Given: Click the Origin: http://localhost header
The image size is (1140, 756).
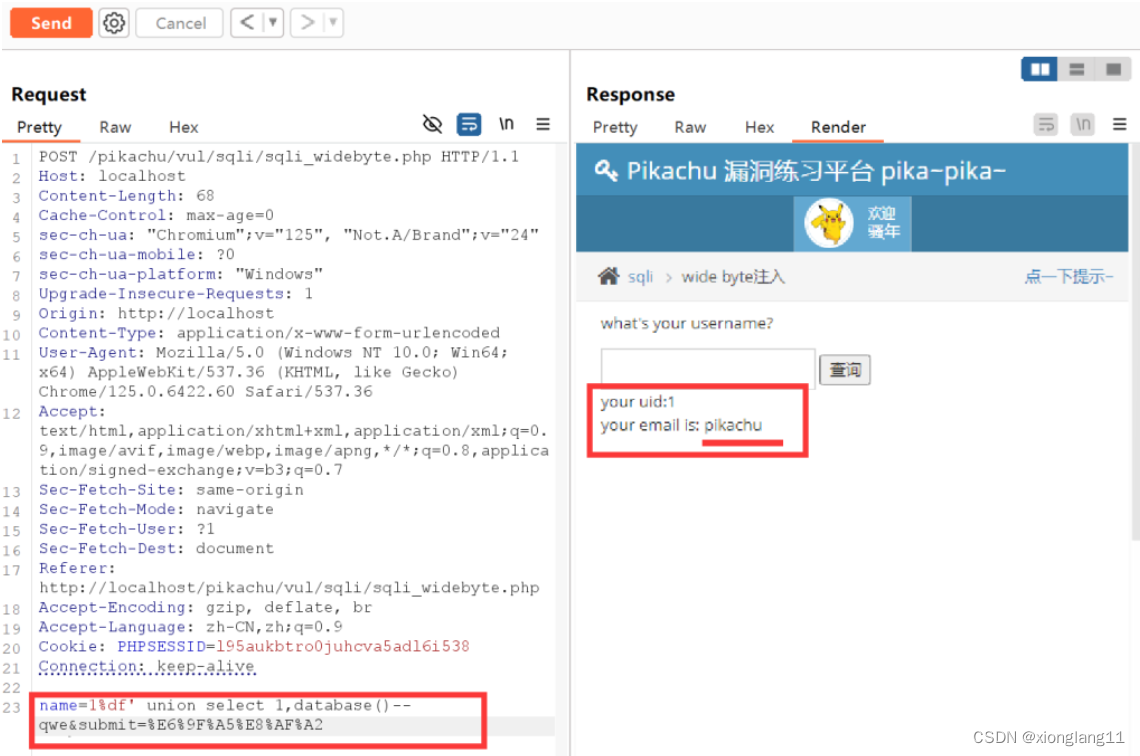Looking at the screenshot, I should click(156, 313).
